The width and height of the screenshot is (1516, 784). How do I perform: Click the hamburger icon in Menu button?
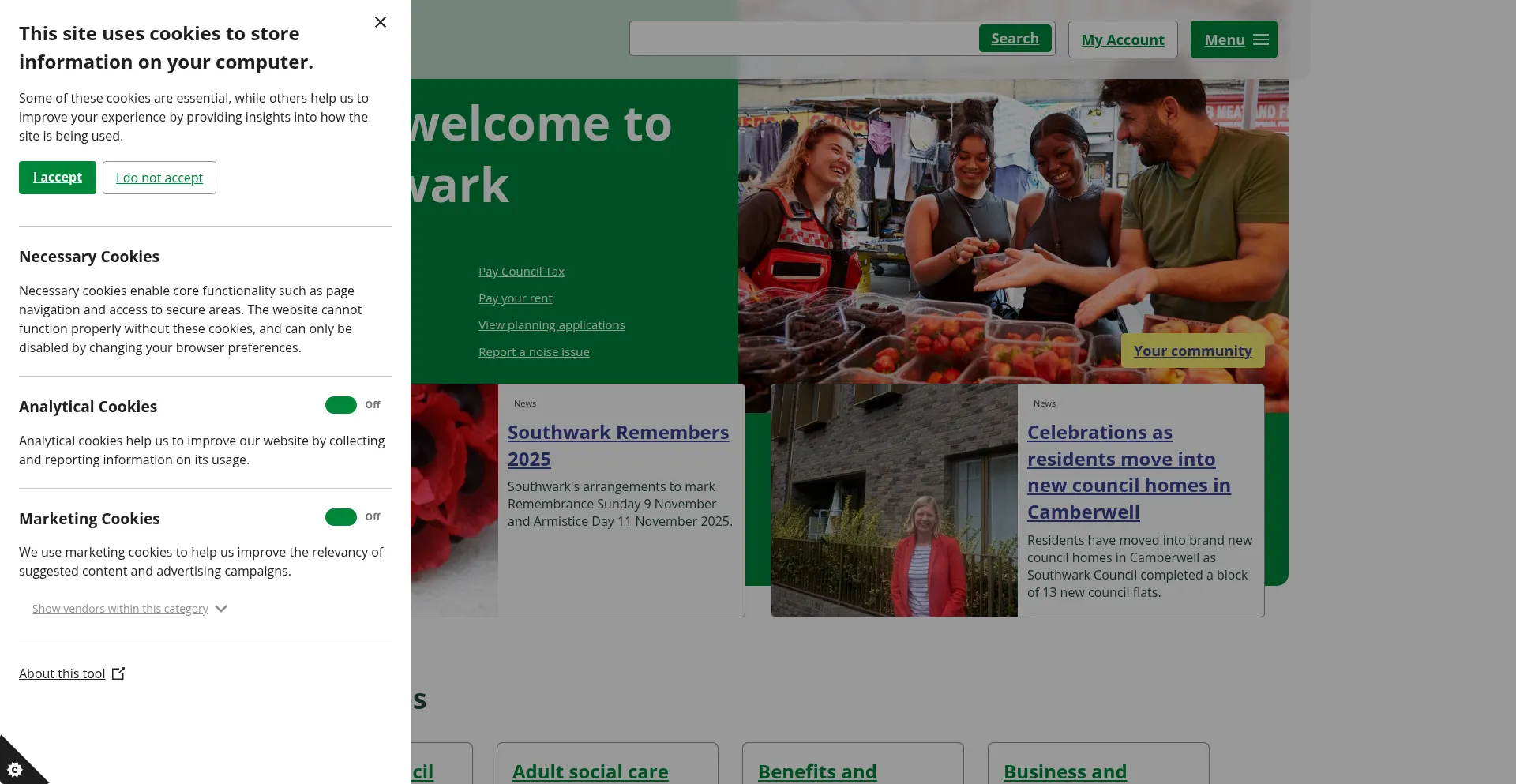pyautogui.click(x=1261, y=39)
